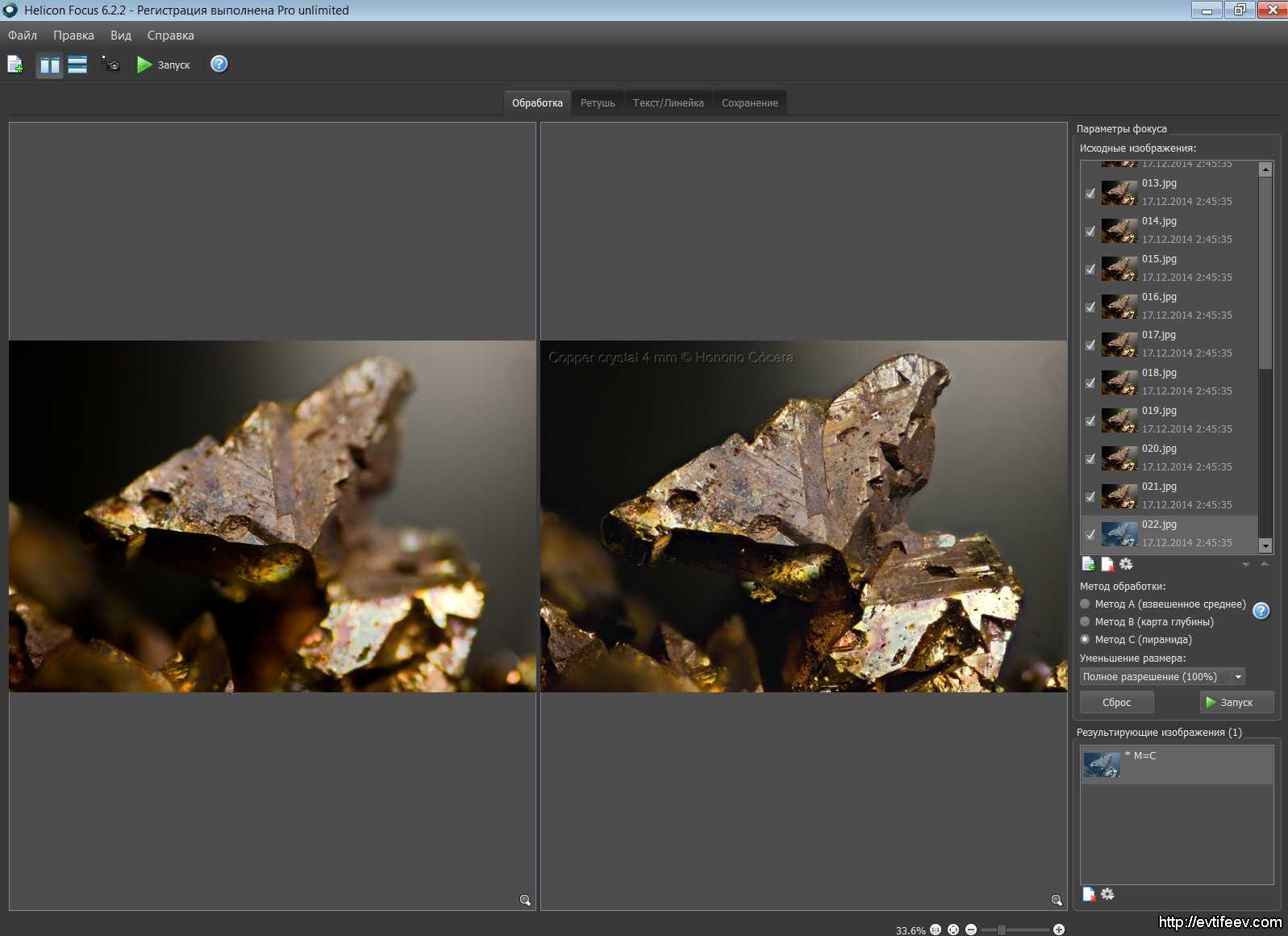Fit image to window using zoom icon
1288x936 pixels.
tap(953, 930)
